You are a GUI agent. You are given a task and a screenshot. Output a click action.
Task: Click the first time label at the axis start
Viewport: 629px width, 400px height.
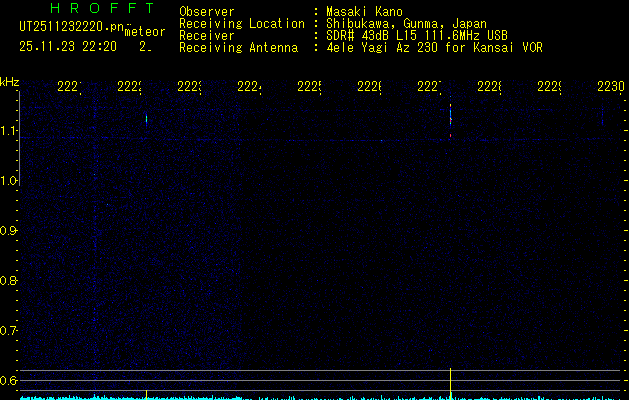(69, 86)
